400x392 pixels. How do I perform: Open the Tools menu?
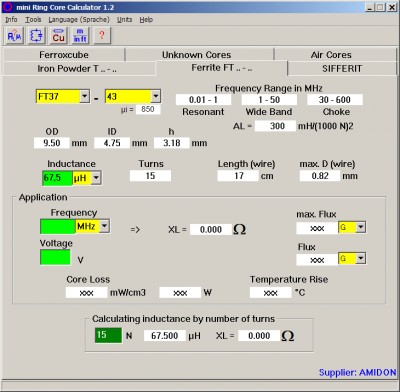point(33,20)
